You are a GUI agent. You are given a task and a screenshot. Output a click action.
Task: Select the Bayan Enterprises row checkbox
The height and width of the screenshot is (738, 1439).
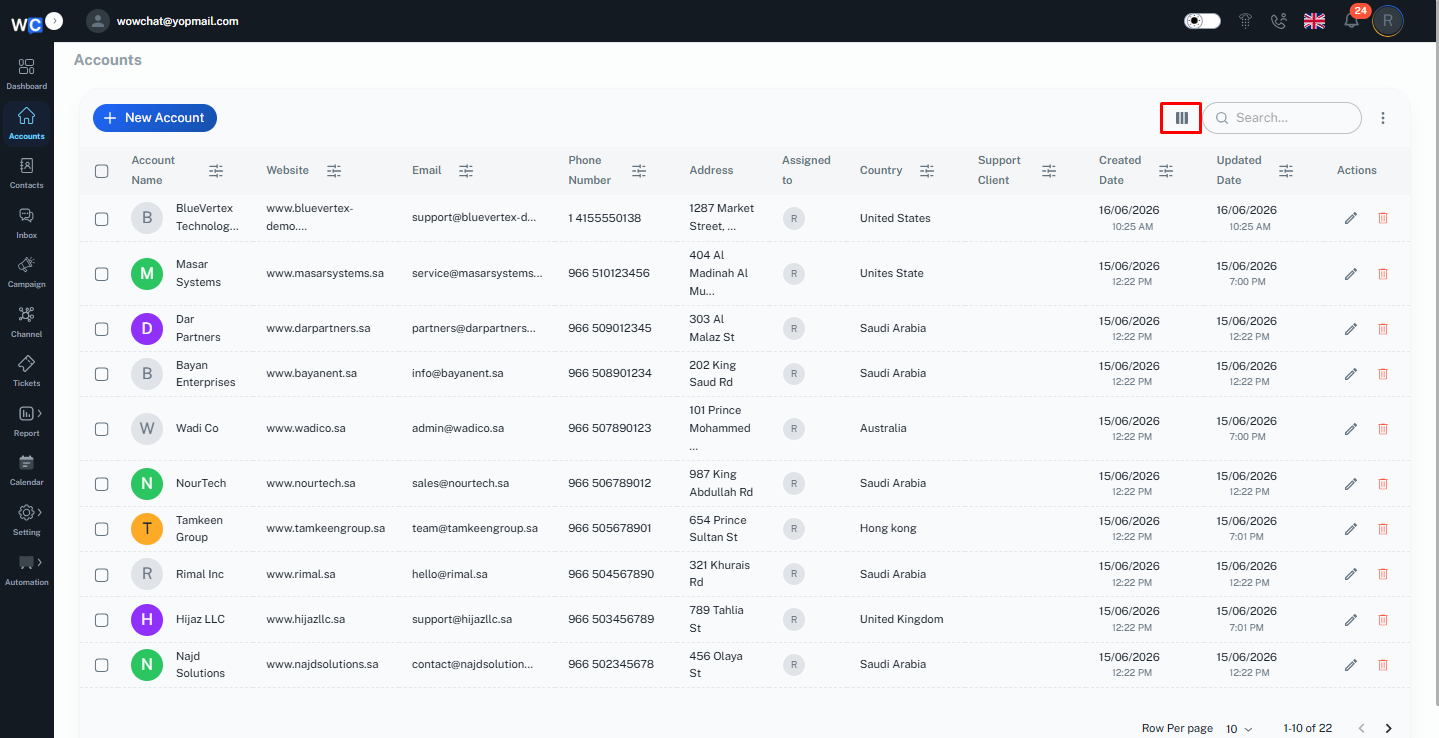pos(101,374)
